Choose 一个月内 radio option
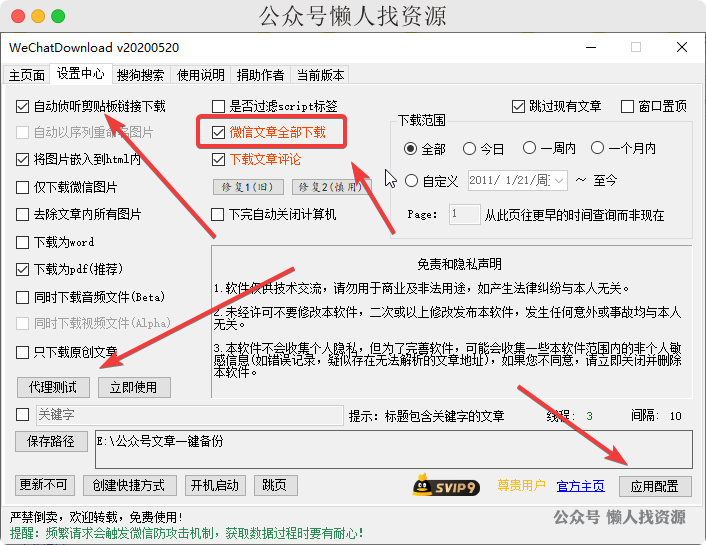 (x=597, y=148)
